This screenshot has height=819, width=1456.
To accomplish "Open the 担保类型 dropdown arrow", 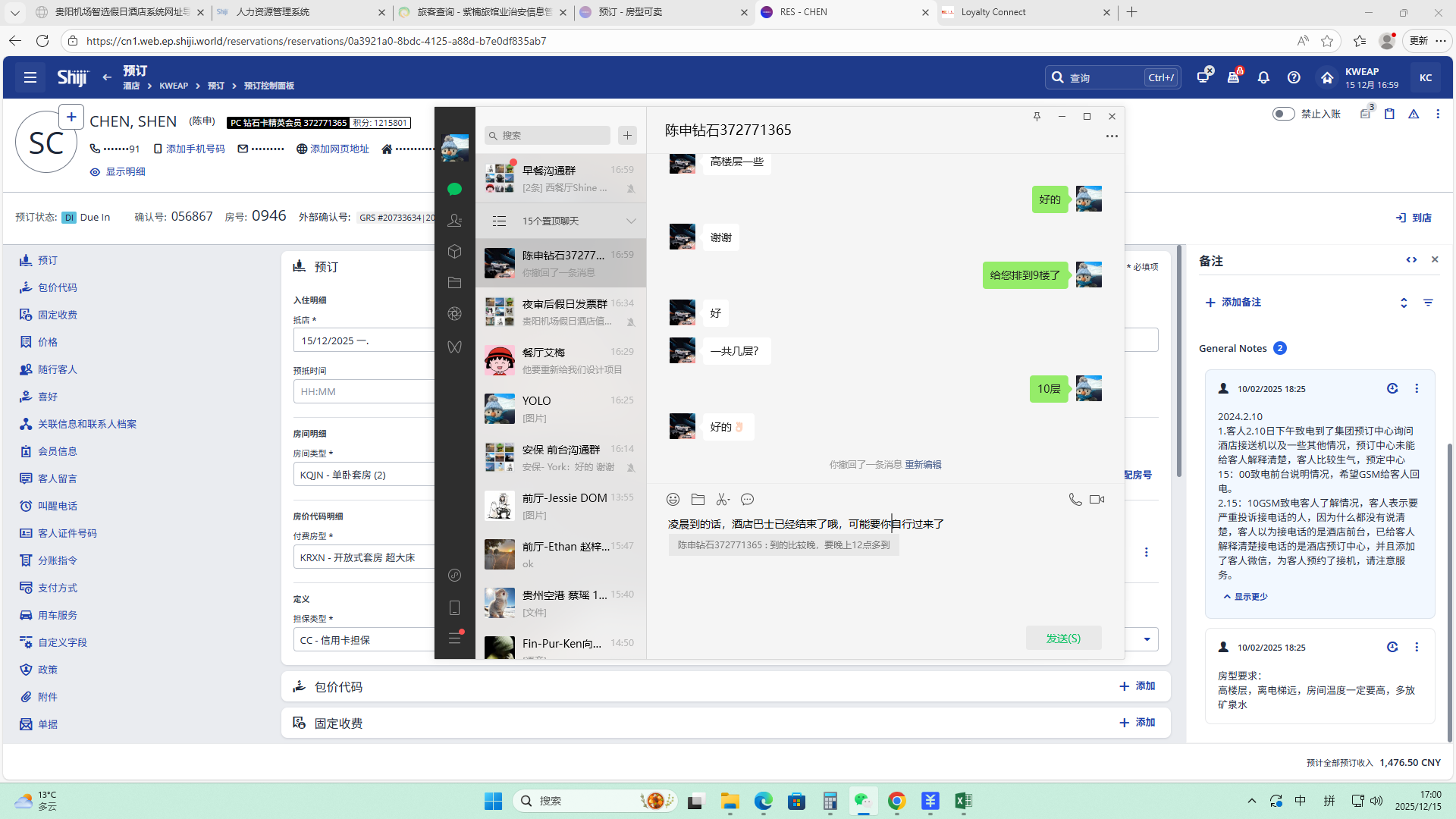I will [1147, 639].
